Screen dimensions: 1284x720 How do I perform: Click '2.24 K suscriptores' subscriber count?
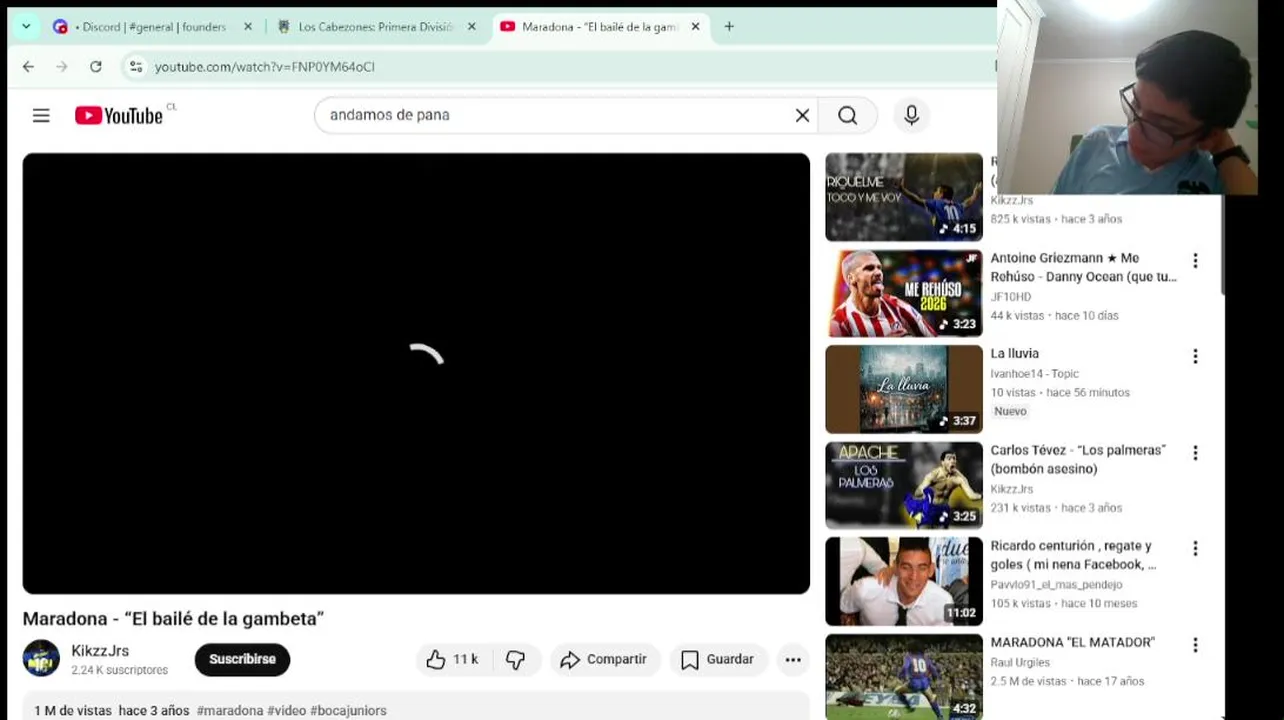[x=119, y=670]
